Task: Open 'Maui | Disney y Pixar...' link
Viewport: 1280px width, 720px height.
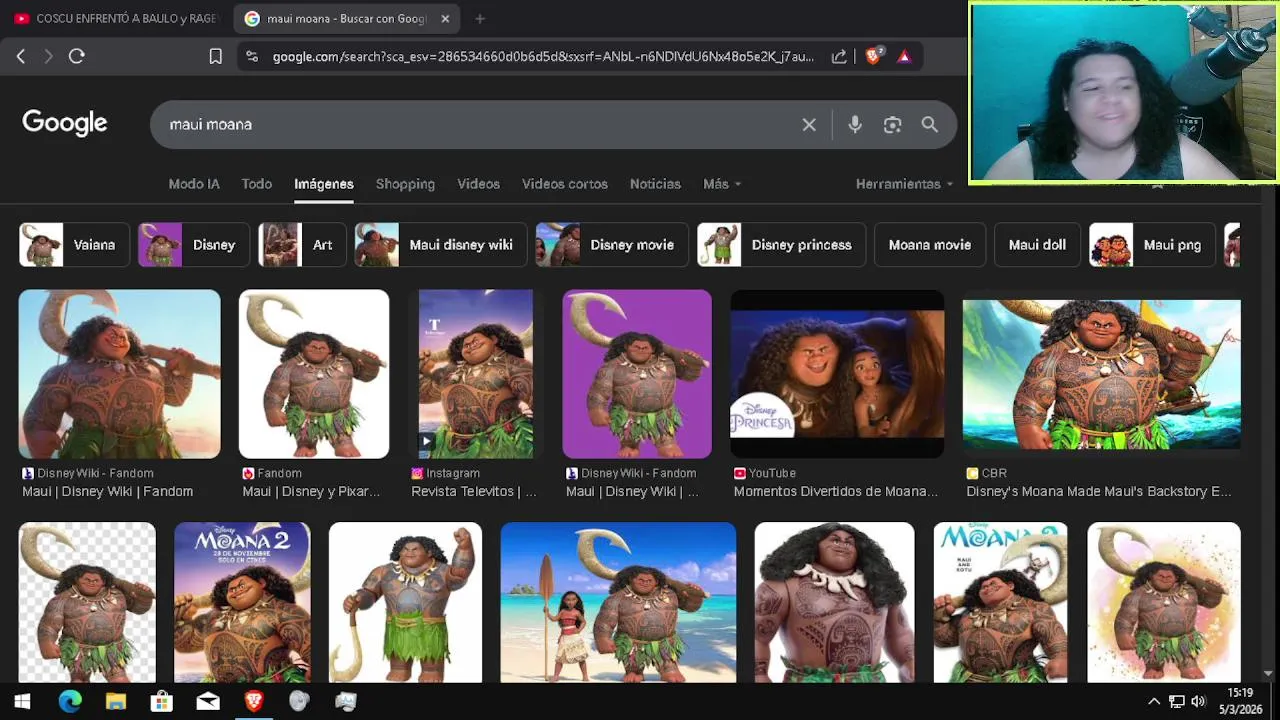Action: click(x=311, y=492)
